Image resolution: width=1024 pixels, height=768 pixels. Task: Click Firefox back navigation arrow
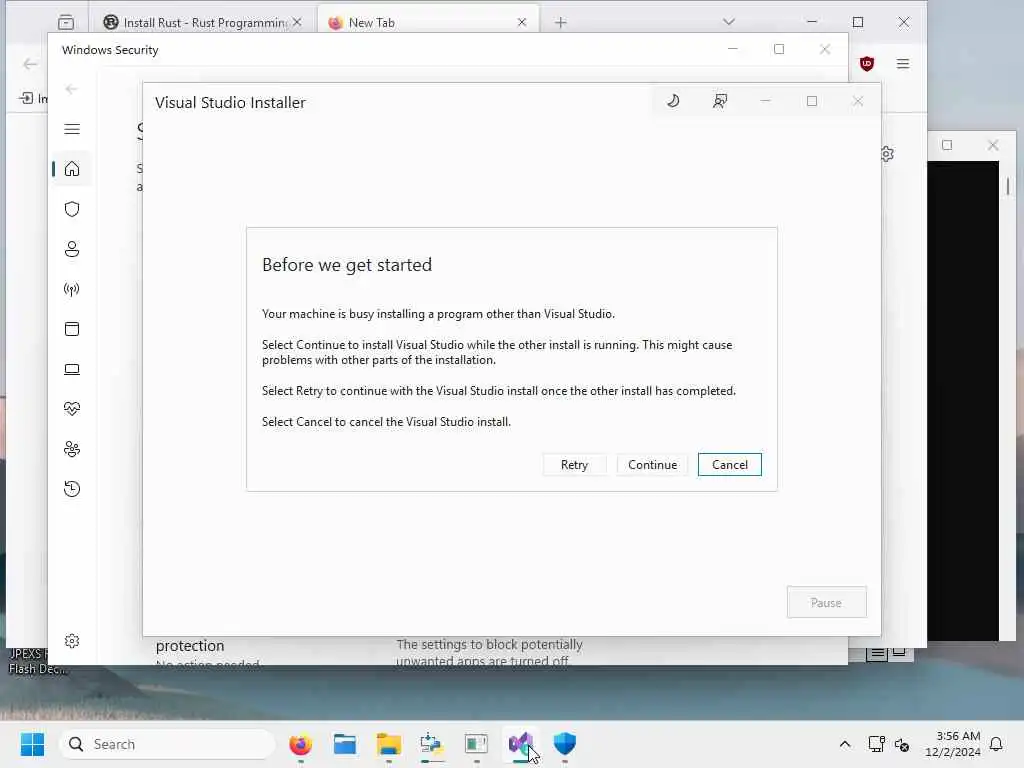coord(30,64)
